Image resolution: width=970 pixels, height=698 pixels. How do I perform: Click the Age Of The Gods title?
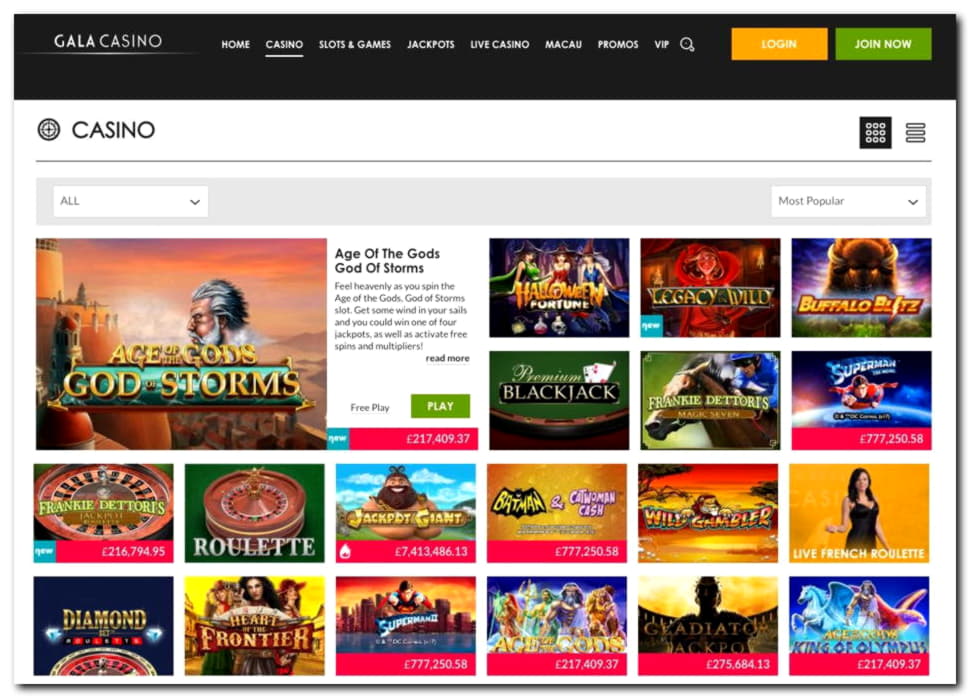[387, 261]
